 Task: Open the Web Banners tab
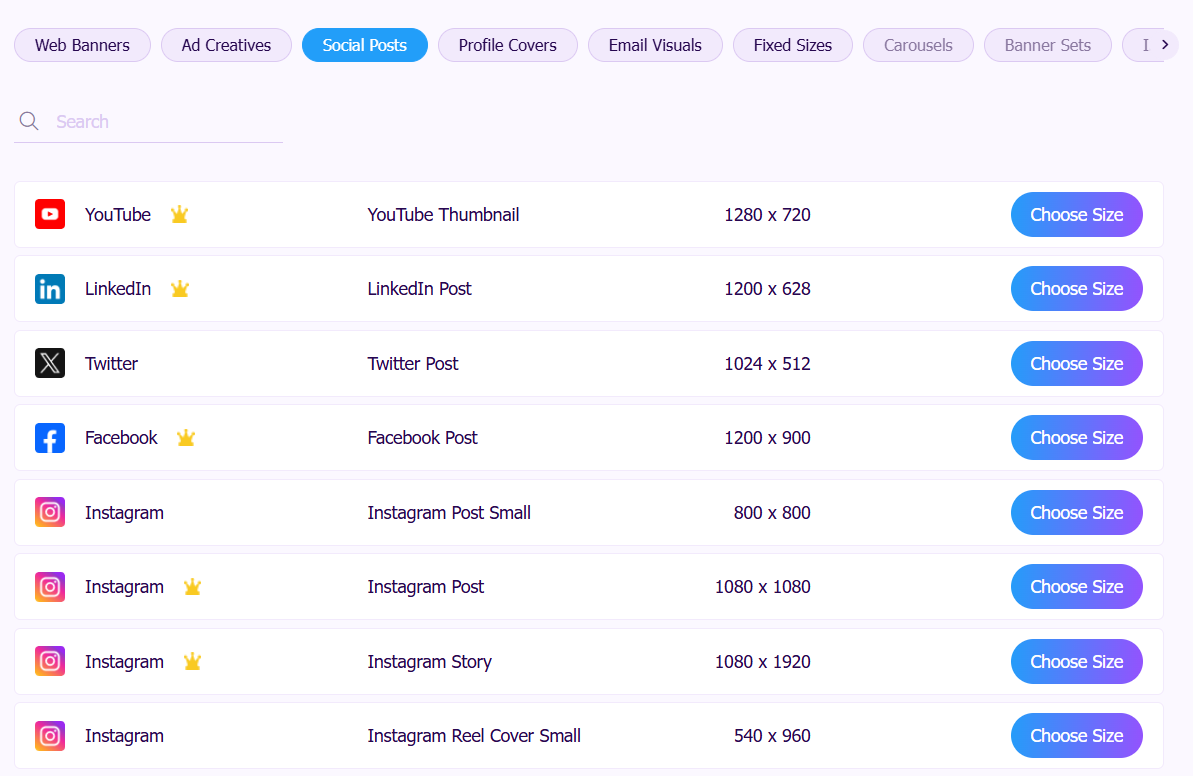tap(82, 45)
